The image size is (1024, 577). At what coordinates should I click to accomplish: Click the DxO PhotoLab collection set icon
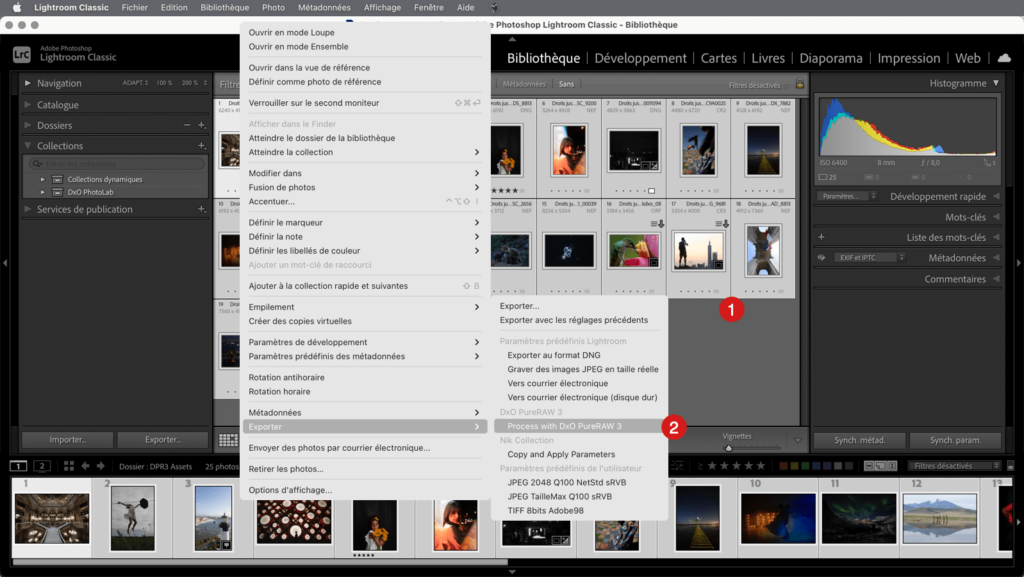pyautogui.click(x=57, y=193)
